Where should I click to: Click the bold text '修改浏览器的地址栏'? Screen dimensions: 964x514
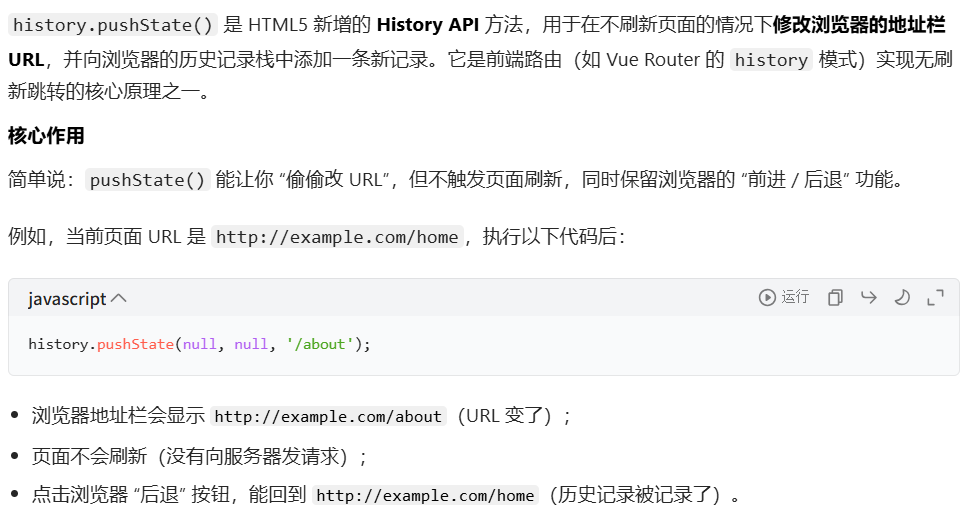(x=859, y=25)
